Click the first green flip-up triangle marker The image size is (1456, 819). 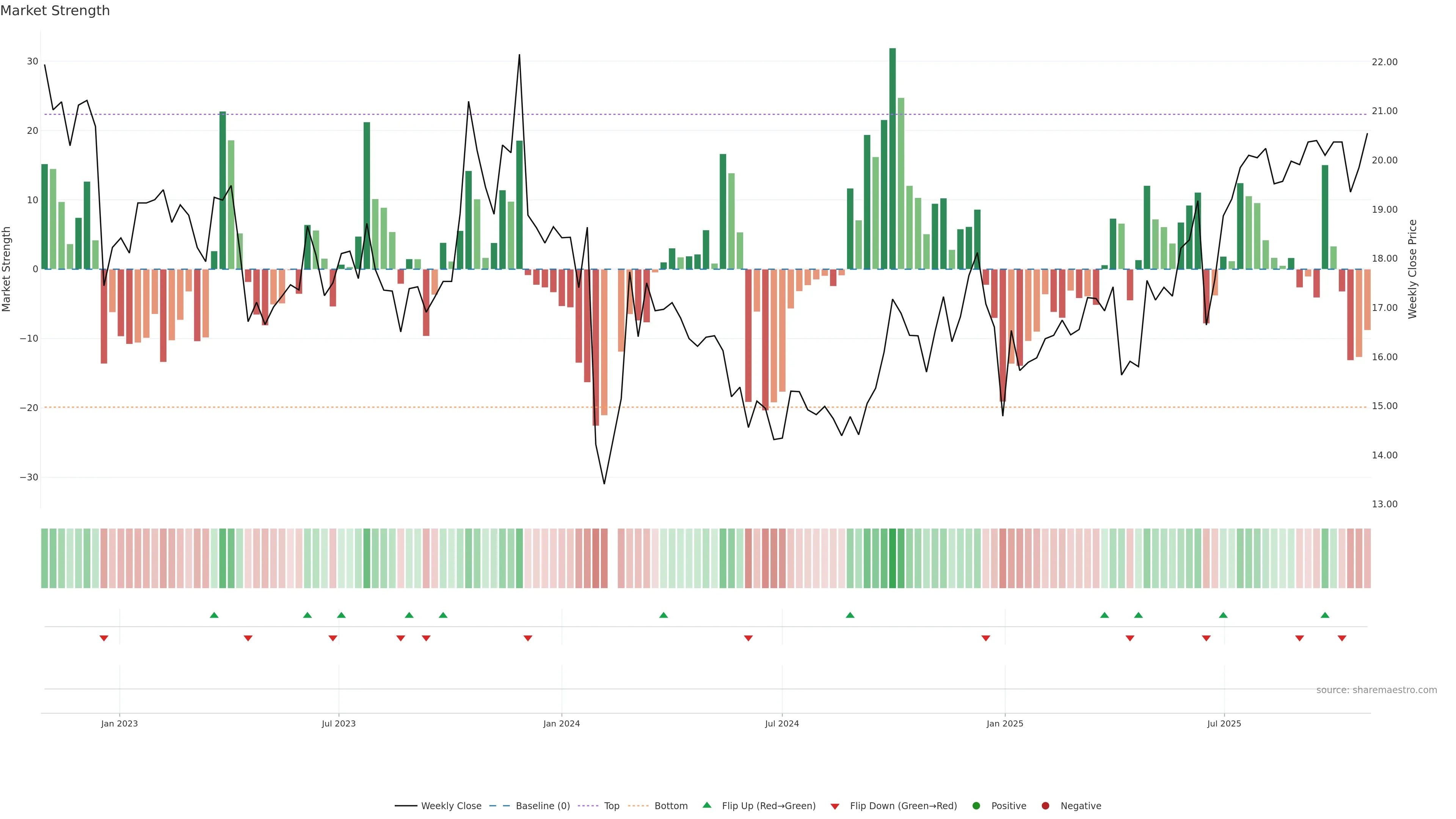[x=214, y=615]
